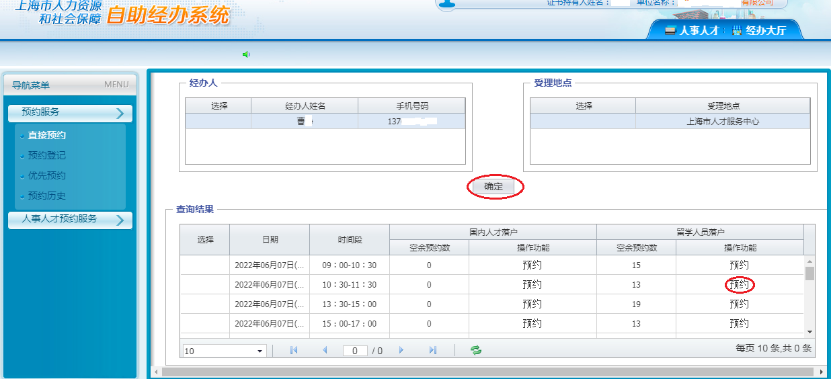Select the 上海市人才服务中心 location row
The height and width of the screenshot is (379, 831).
pyautogui.click(x=670, y=121)
